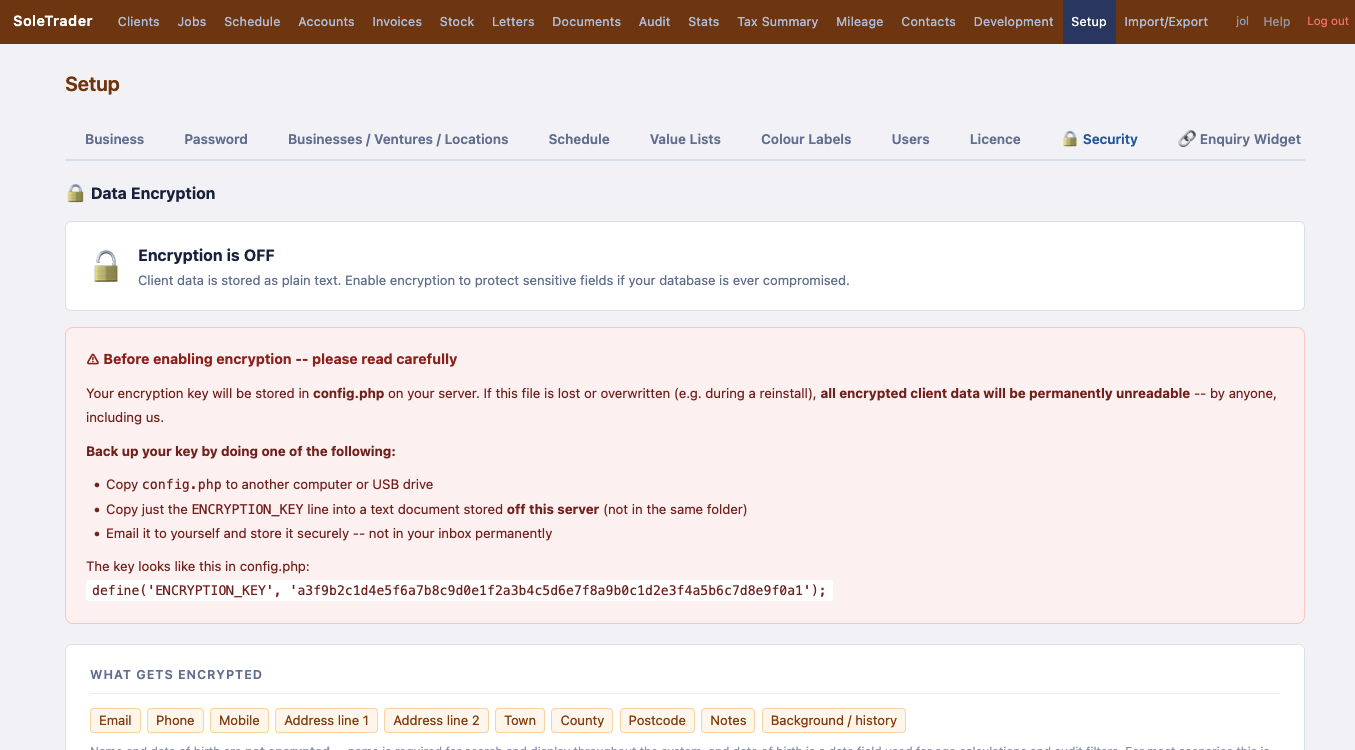Click the Background / history tag
This screenshot has width=1355, height=750.
[x=834, y=720]
